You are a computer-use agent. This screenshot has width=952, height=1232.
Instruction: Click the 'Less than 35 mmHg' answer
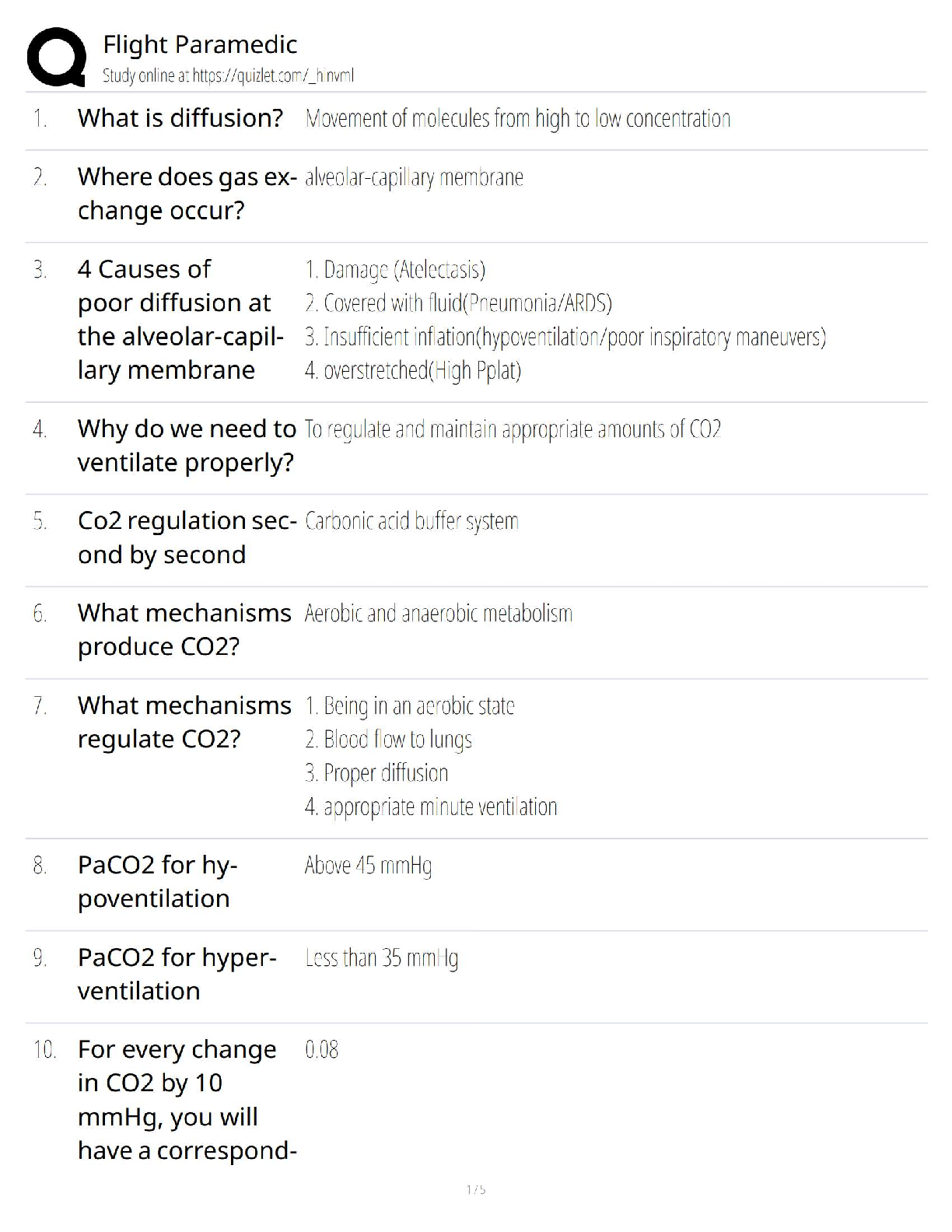tap(381, 957)
